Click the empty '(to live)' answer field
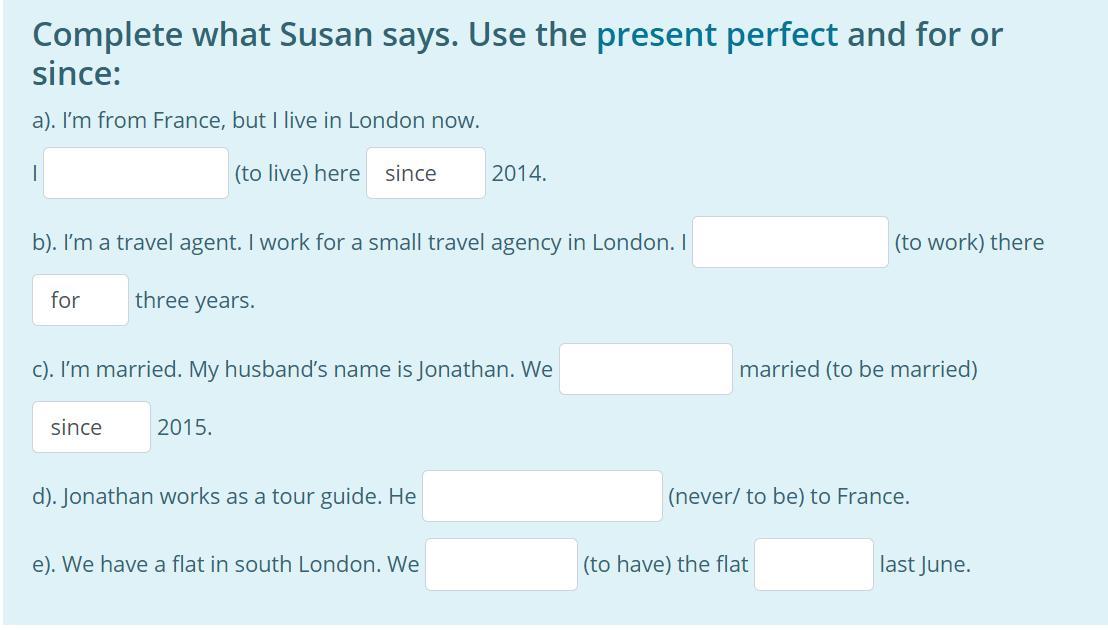Image resolution: width=1108 pixels, height=630 pixels. click(136, 173)
